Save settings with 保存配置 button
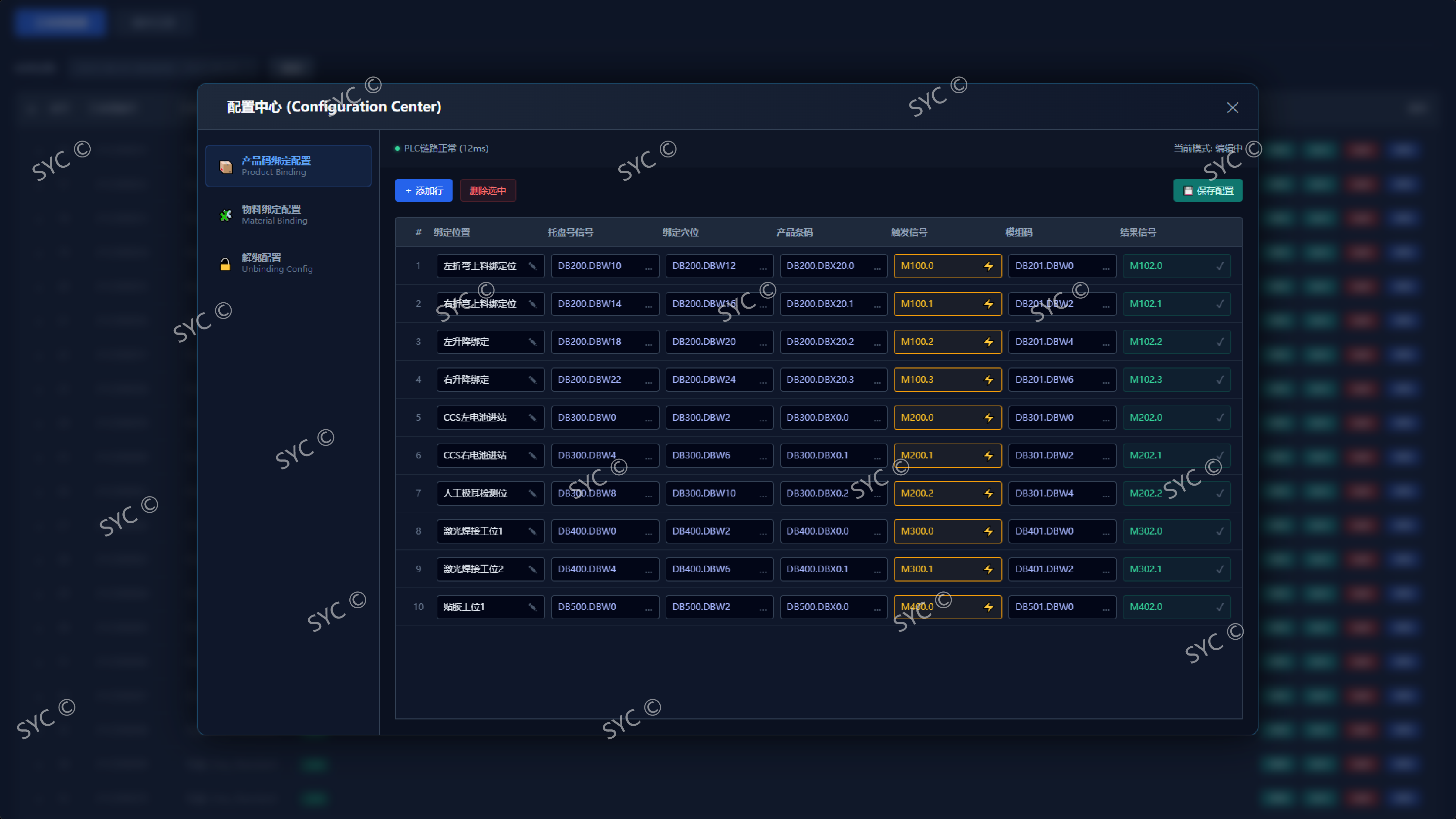The image size is (1456, 819). [x=1207, y=191]
